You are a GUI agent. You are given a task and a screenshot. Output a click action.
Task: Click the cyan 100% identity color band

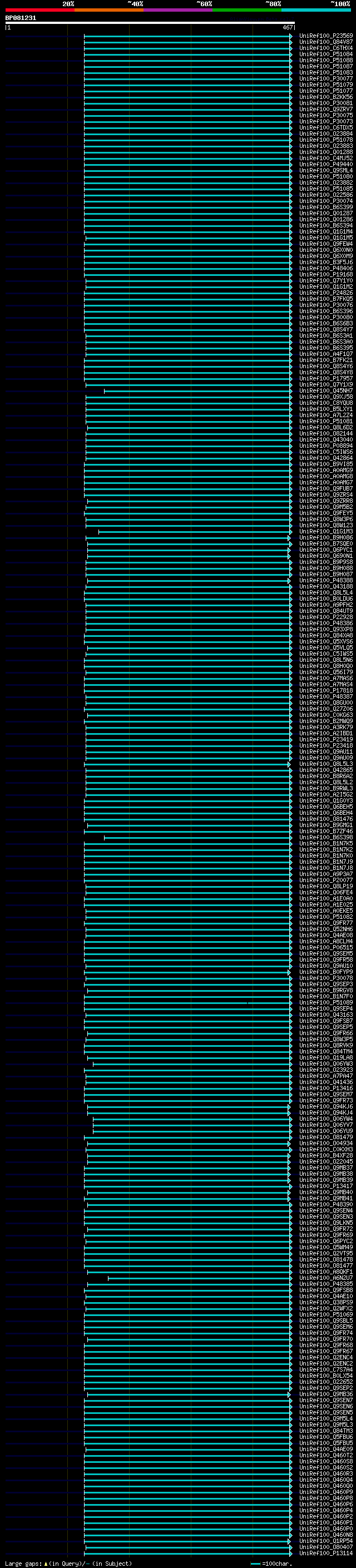coord(316,10)
